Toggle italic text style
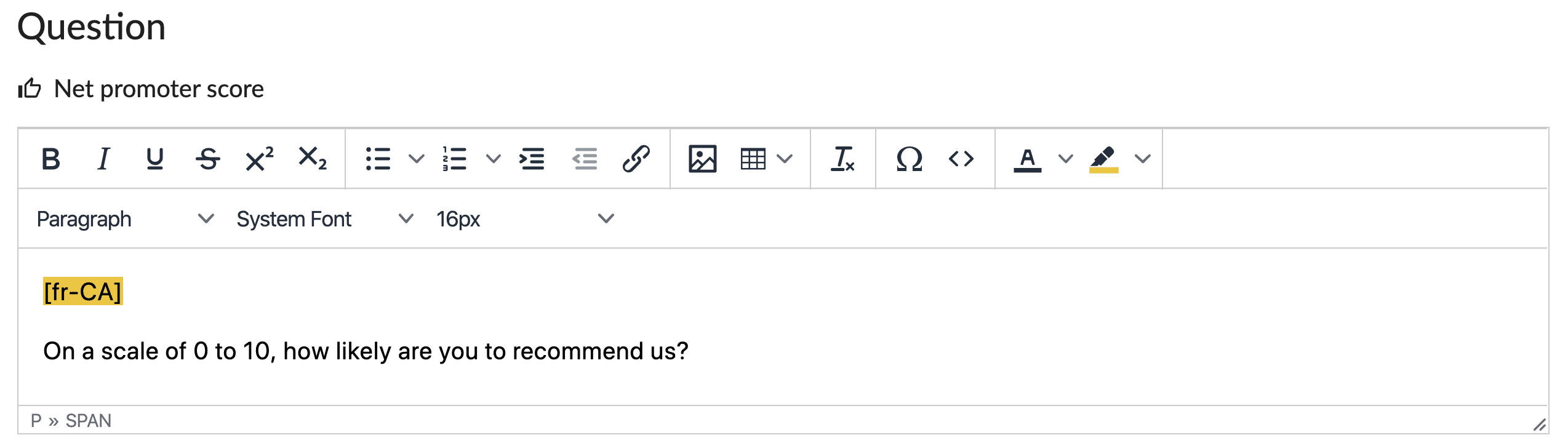This screenshot has width=1568, height=443. click(x=103, y=159)
